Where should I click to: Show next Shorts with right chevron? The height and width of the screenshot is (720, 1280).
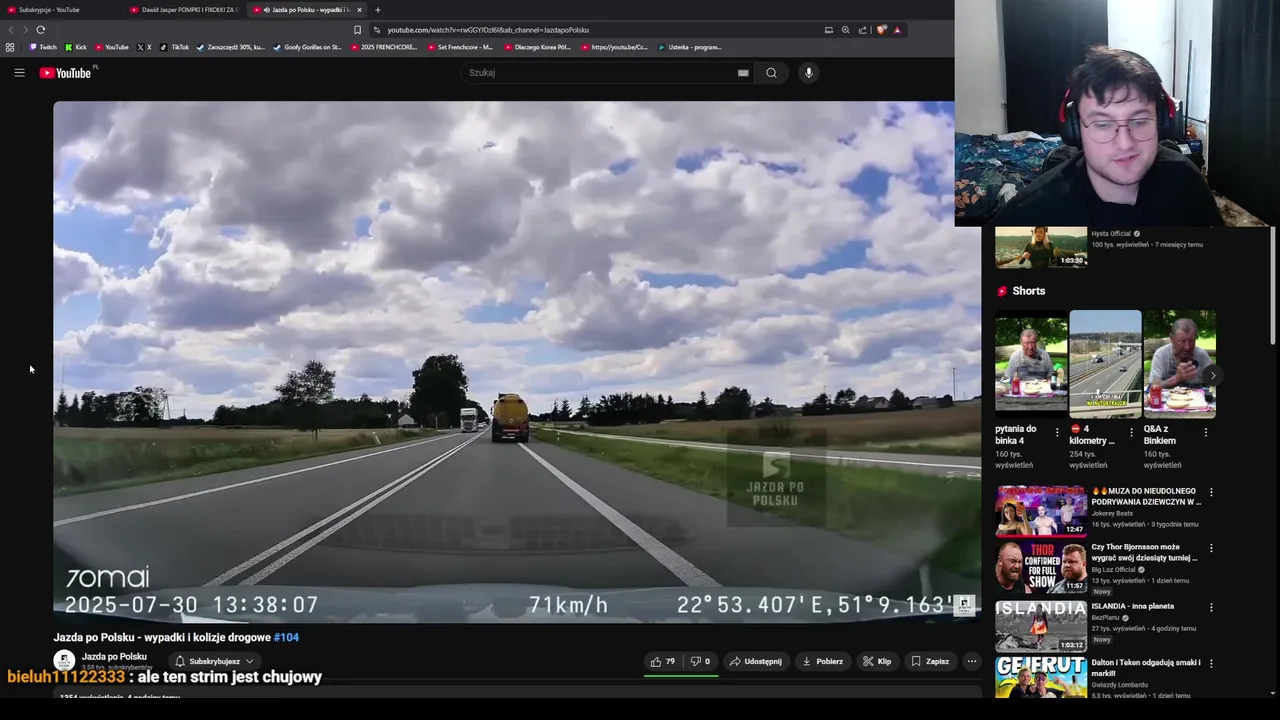click(x=1212, y=376)
